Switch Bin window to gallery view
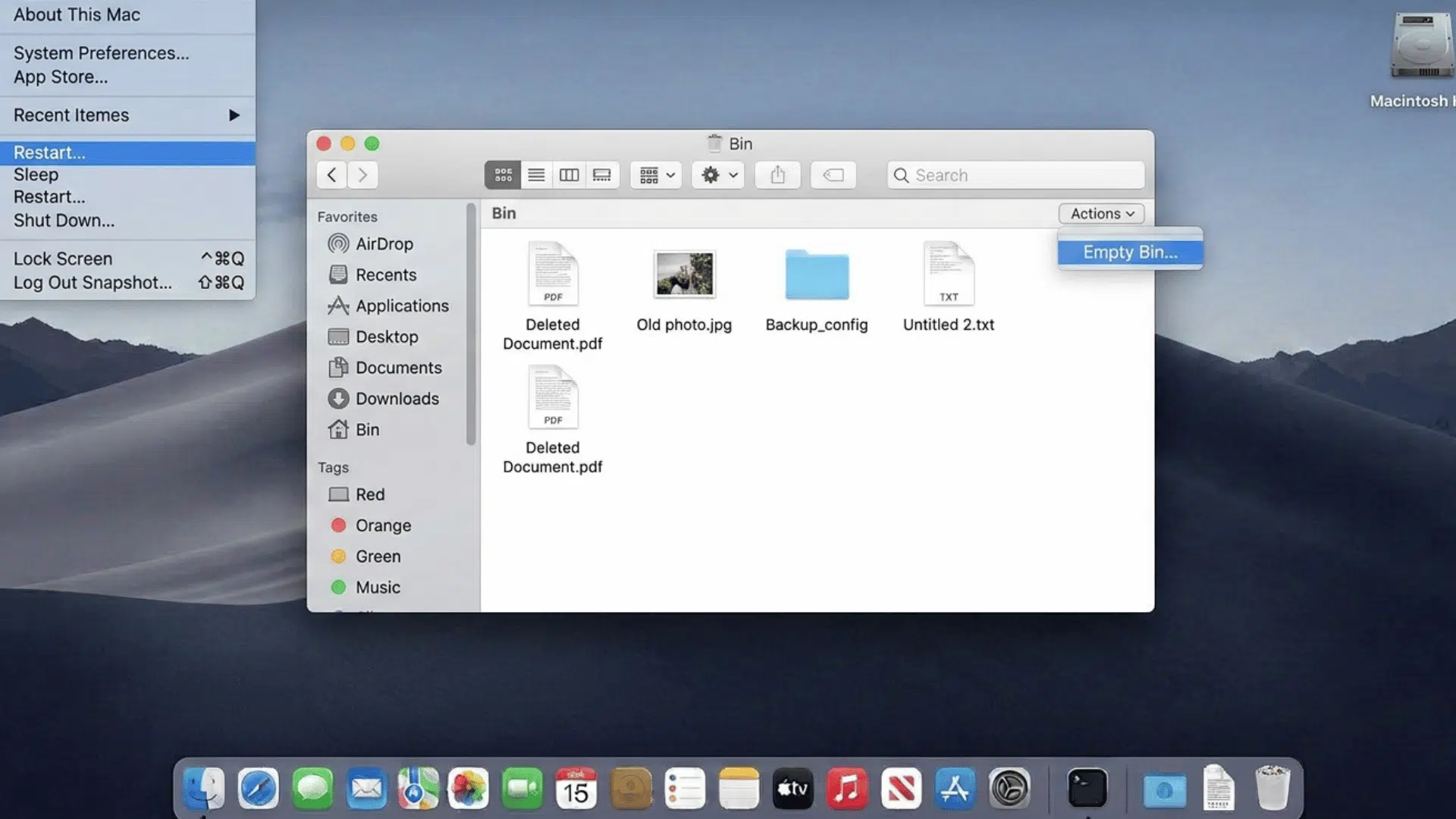Viewport: 1456px width, 819px height. click(x=602, y=175)
